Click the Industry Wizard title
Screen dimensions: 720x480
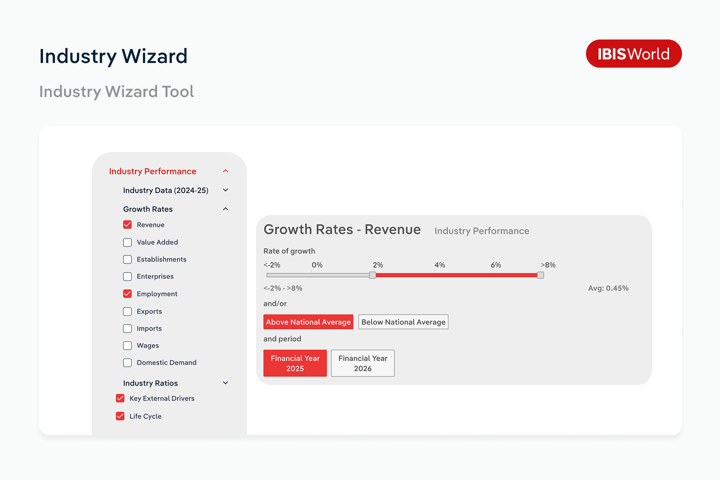tap(113, 56)
